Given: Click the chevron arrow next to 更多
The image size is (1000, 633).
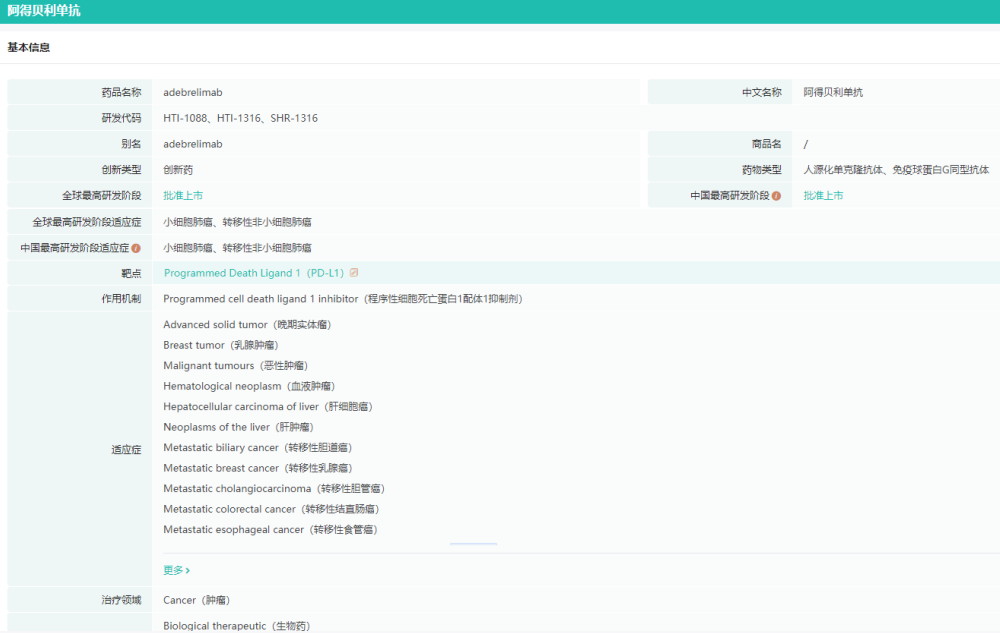Looking at the screenshot, I should point(187,570).
